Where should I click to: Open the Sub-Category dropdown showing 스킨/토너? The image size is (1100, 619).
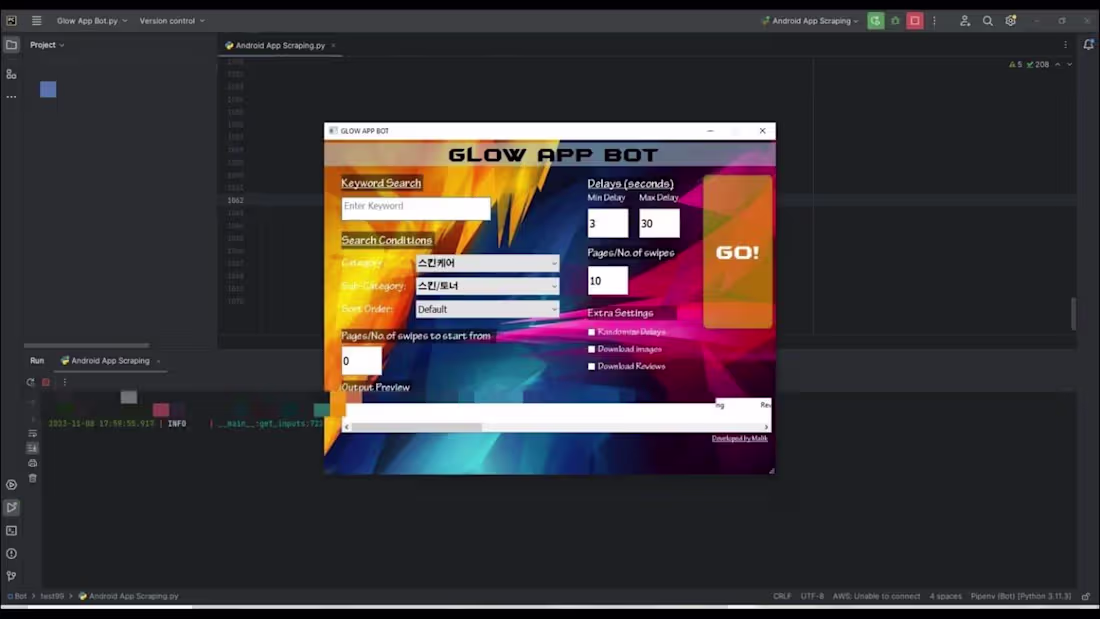[488, 286]
